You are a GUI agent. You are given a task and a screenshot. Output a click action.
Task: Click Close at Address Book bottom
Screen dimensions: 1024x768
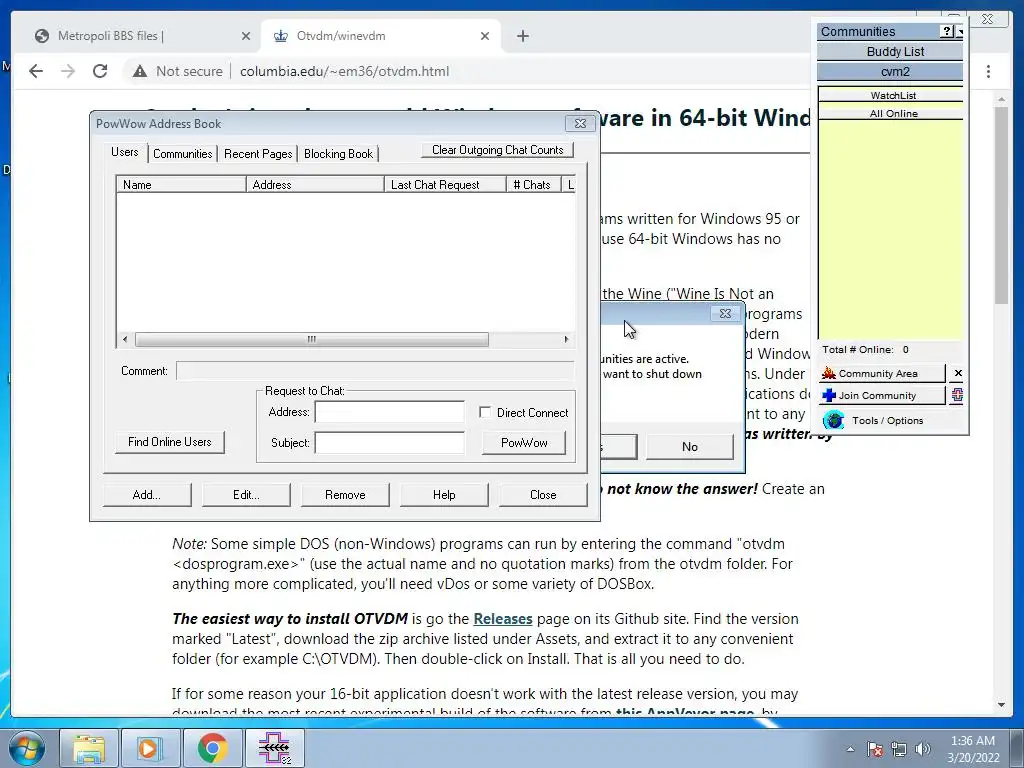[543, 495]
